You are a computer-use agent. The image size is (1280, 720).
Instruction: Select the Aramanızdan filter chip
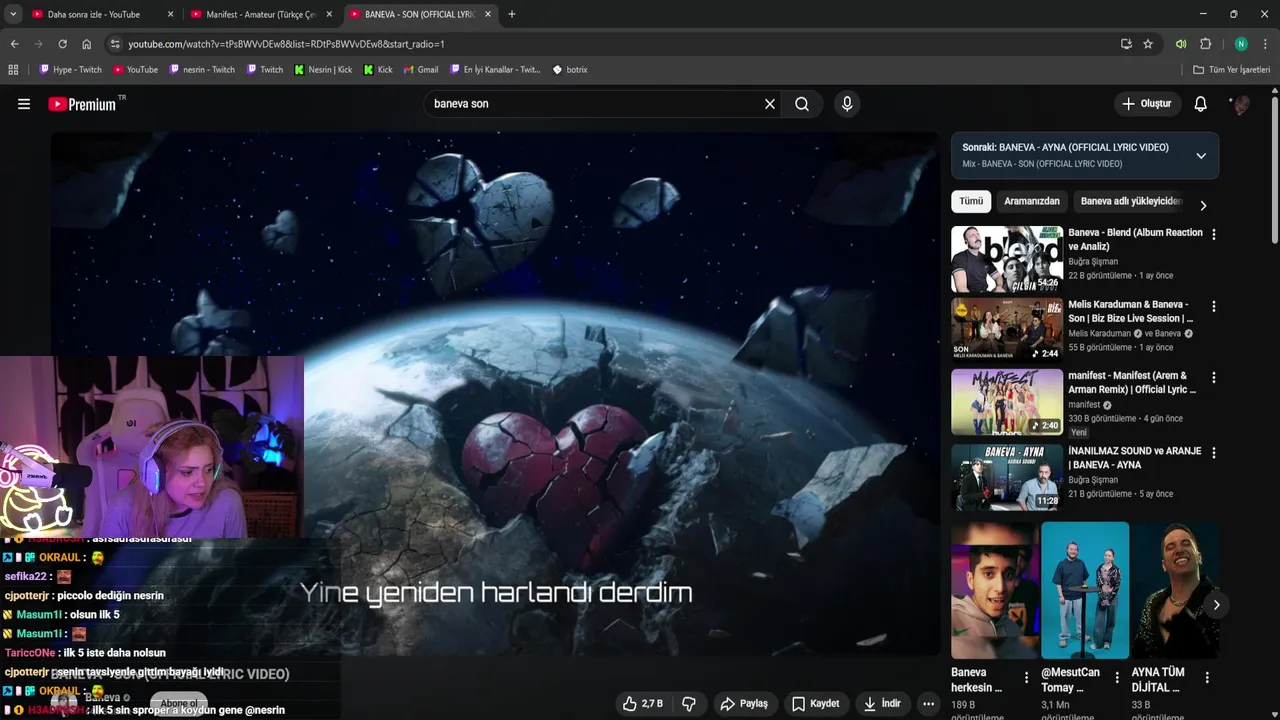tap(1031, 201)
